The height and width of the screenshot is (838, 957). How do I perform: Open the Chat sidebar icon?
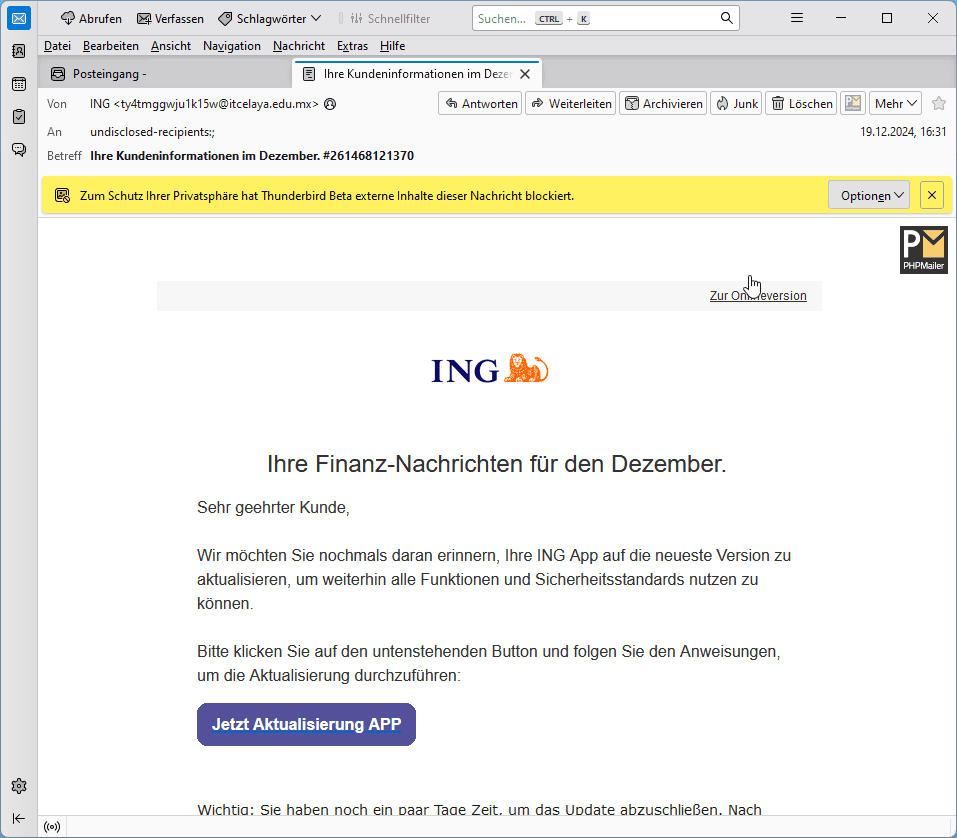19,150
